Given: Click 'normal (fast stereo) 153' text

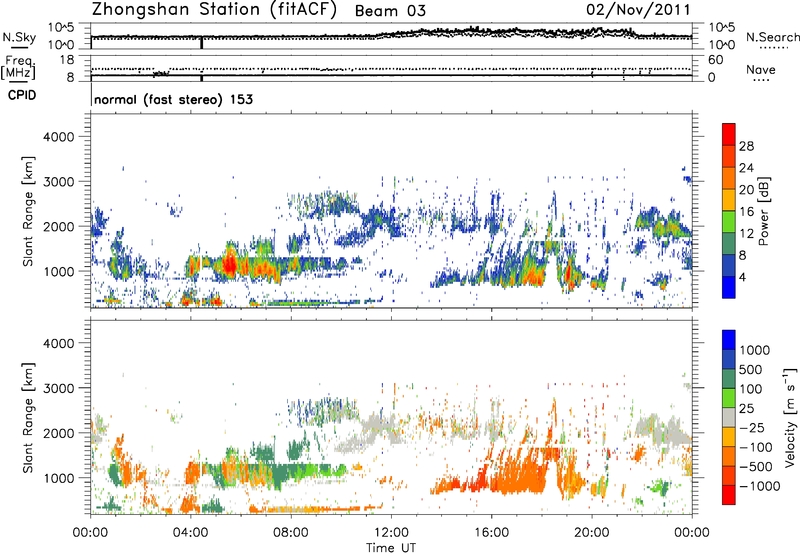Looking at the screenshot, I should coord(173,99).
